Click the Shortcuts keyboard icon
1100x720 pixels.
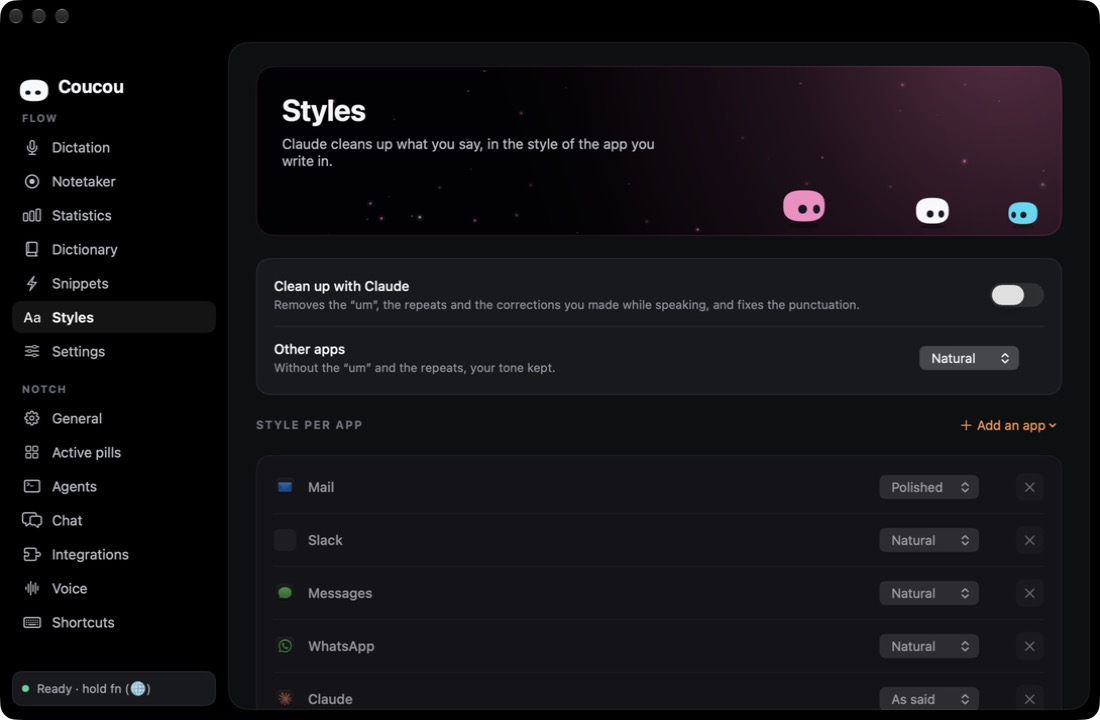coord(32,622)
